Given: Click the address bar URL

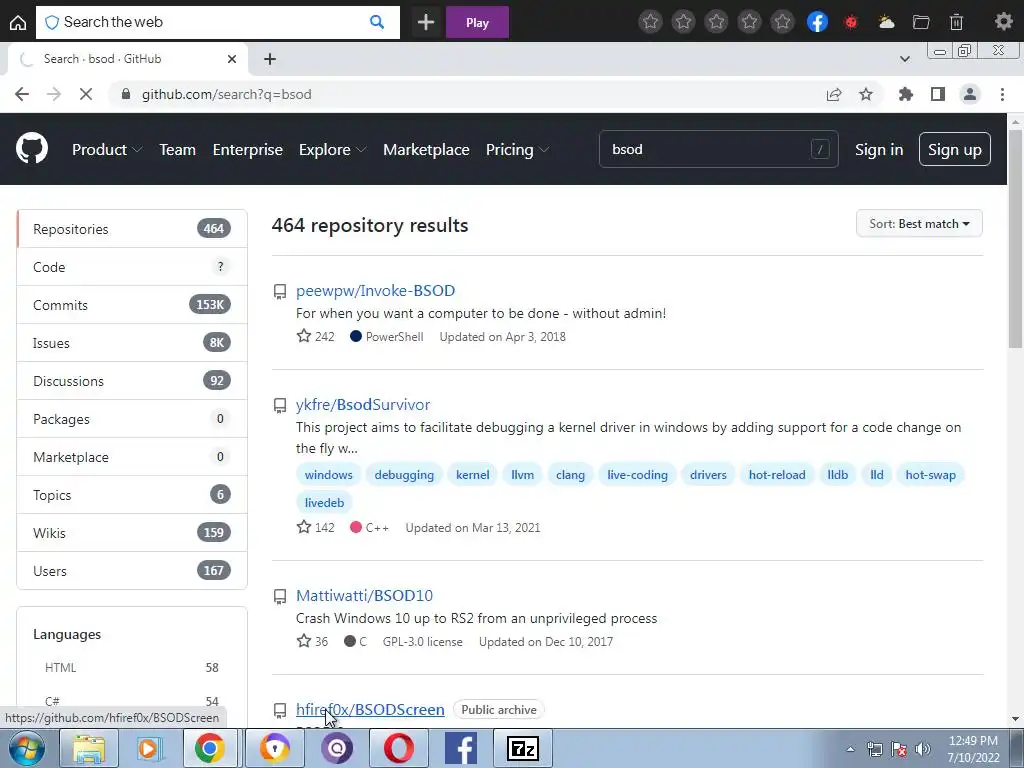Looking at the screenshot, I should [227, 95].
